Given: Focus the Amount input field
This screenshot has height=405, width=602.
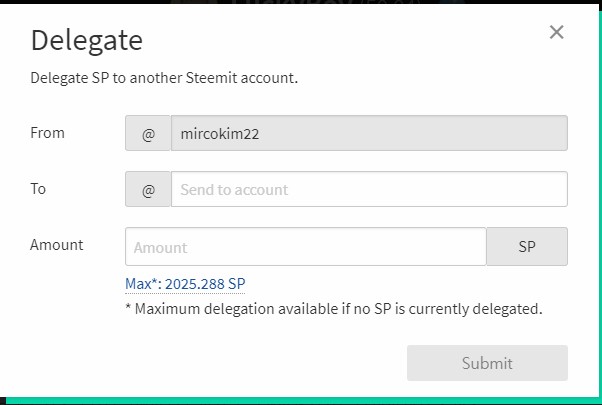Looking at the screenshot, I should pyautogui.click(x=305, y=247).
